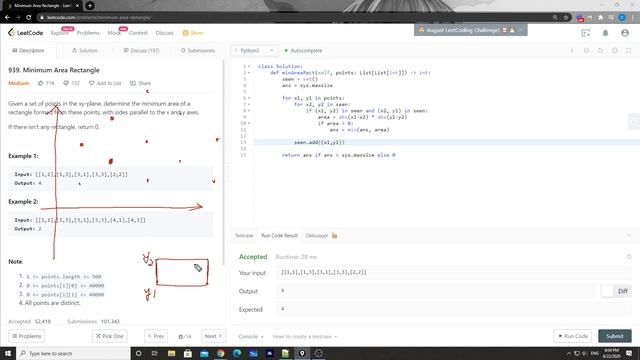The image size is (640, 360).
Task: Open the user profile avatar menu
Action: 625,33
